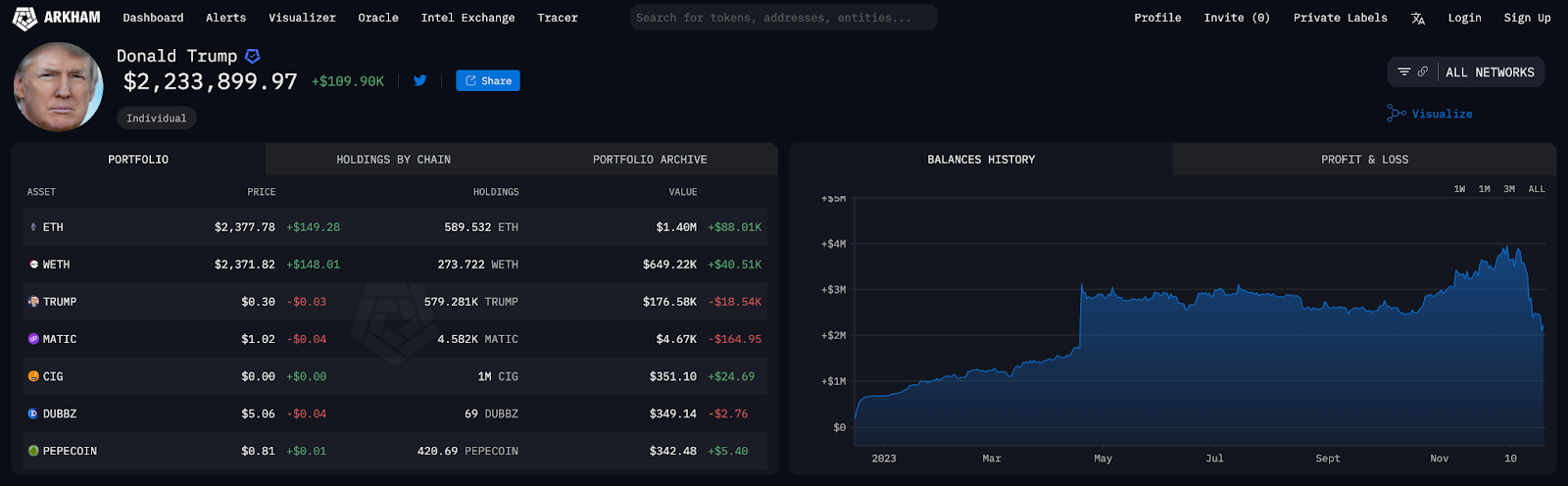Click the PEPECOIN token icon

(x=33, y=451)
